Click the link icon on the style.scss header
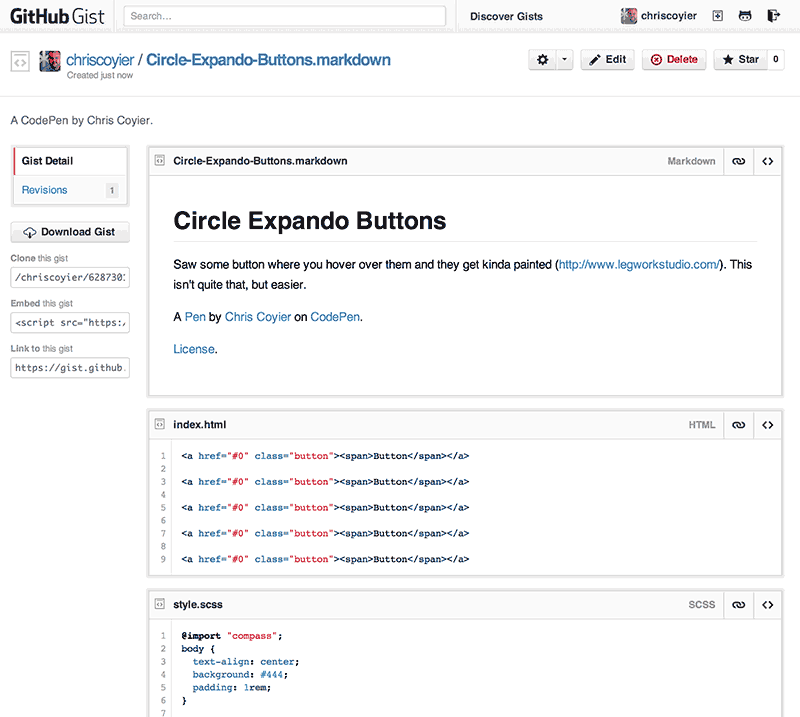This screenshot has width=800, height=717. pyautogui.click(x=738, y=604)
